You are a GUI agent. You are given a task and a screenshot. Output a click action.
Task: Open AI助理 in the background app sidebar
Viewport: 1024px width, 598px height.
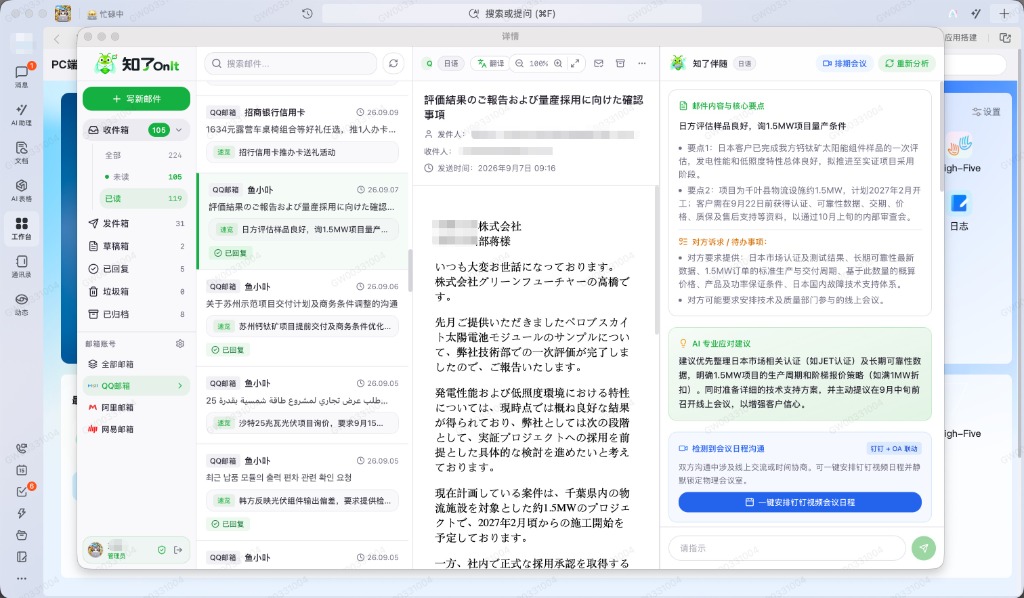point(22,114)
